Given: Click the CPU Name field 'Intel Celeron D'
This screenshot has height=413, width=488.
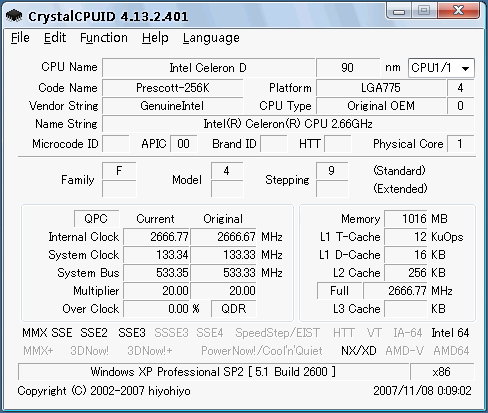Looking at the screenshot, I should tap(208, 68).
